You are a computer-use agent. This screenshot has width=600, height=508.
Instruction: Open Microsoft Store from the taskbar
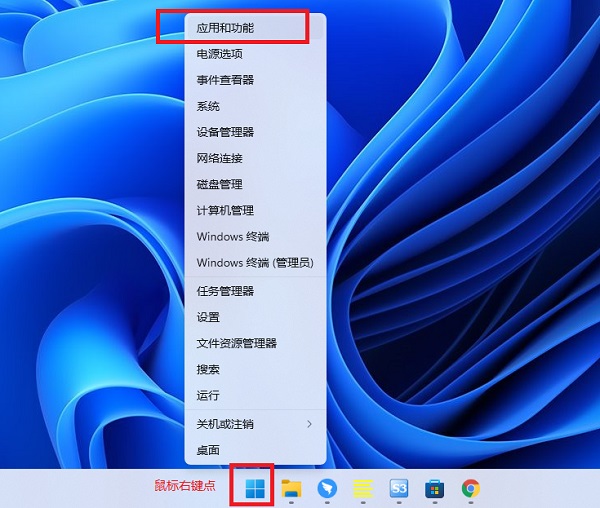435,488
